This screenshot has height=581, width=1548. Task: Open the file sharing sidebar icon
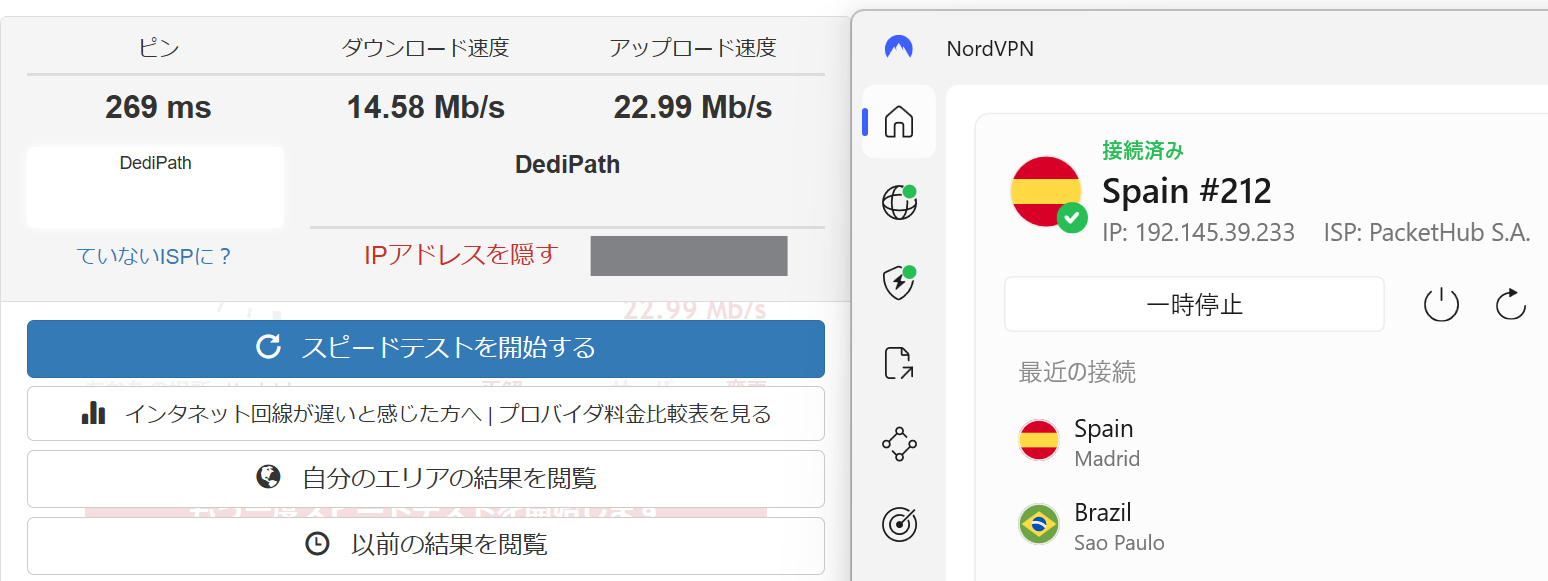(x=899, y=363)
